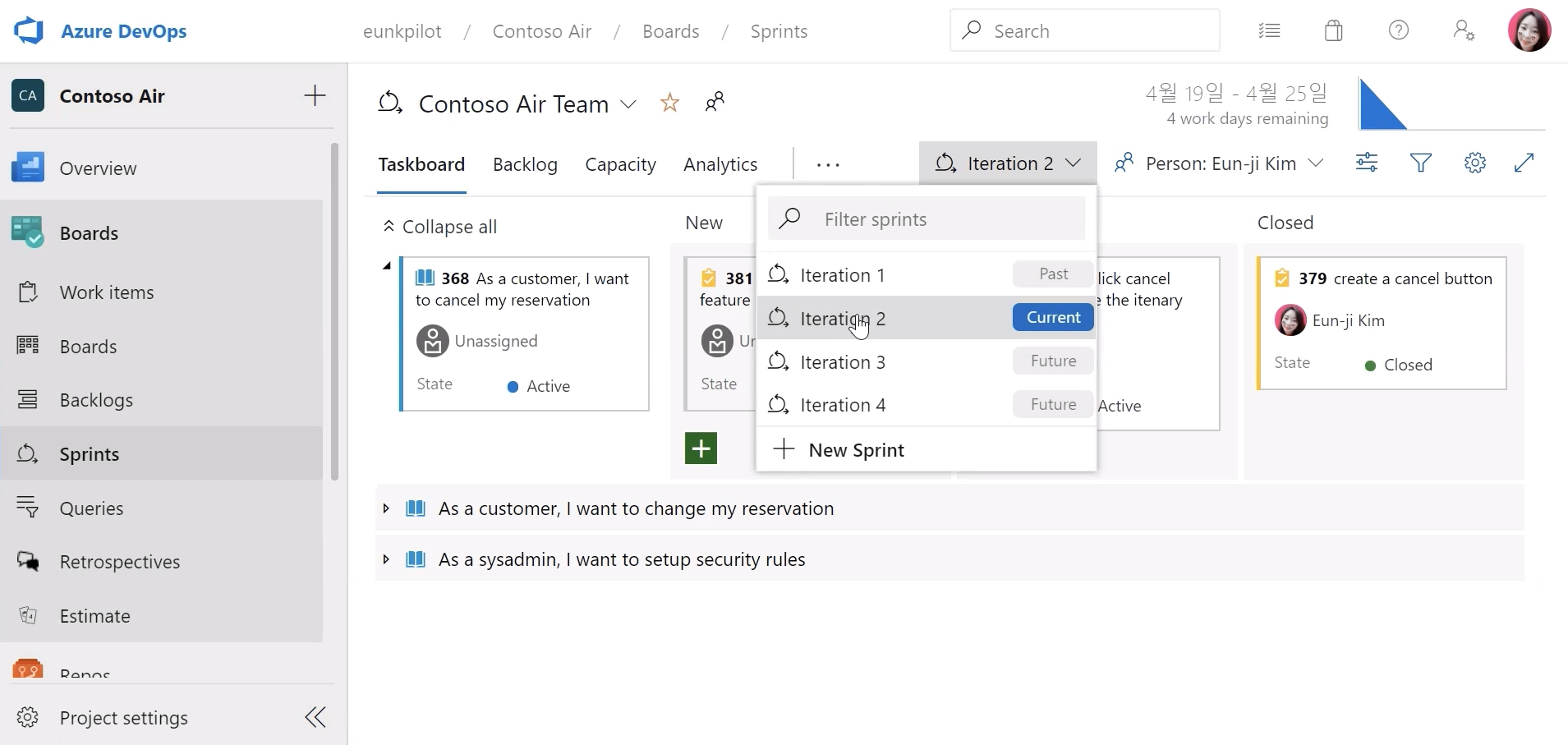This screenshot has height=745, width=1568.
Task: Select Iteration 2 current sprint
Action: (927, 318)
